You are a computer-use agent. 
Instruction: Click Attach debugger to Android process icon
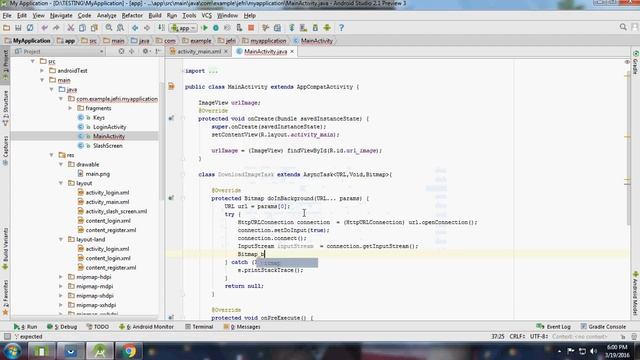[239, 28]
